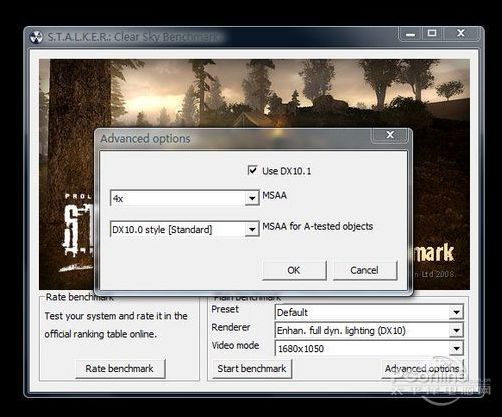This screenshot has width=502, height=417.
Task: Minimize the Clear Sky Benchmark window
Action: pyautogui.click(x=410, y=34)
